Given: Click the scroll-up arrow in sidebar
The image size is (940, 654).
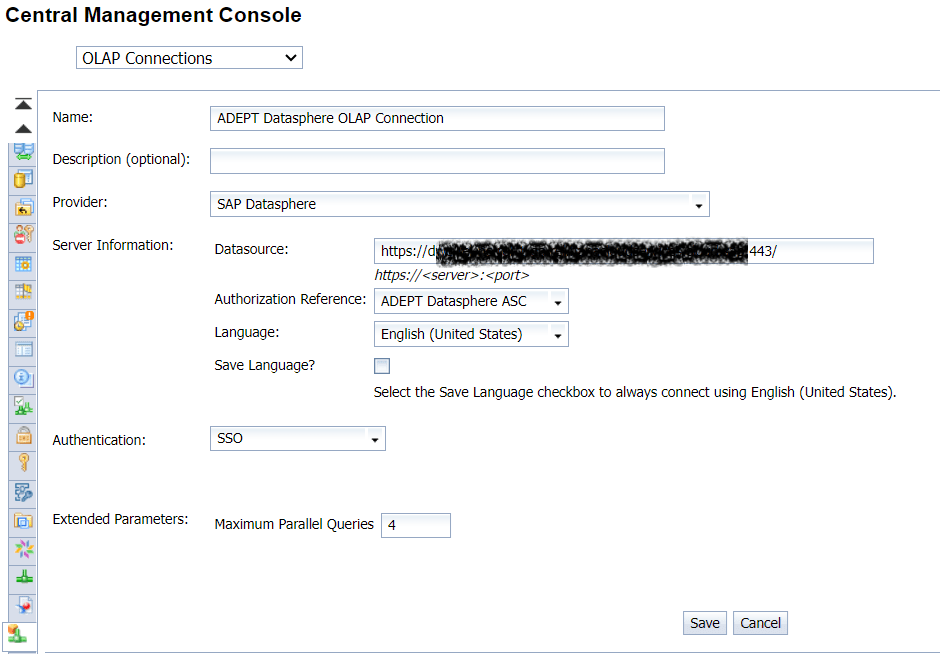Looking at the screenshot, I should (23, 129).
